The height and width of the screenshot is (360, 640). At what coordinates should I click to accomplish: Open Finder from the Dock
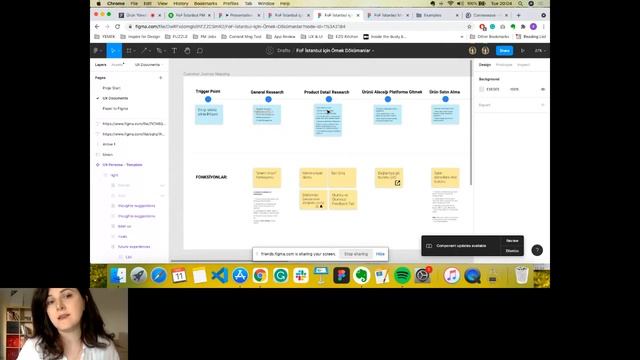coord(118,276)
